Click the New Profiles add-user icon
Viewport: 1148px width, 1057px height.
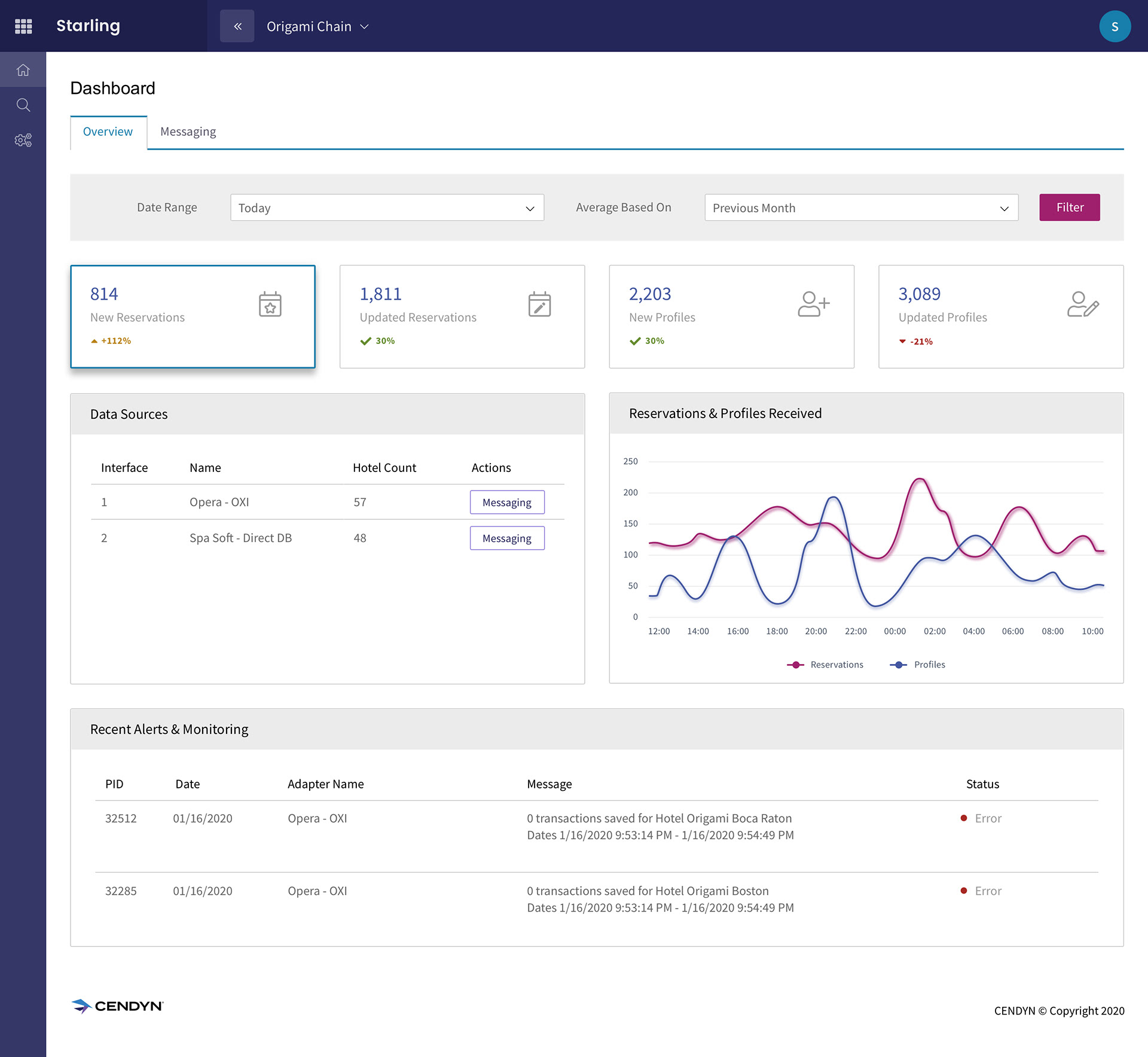813,304
